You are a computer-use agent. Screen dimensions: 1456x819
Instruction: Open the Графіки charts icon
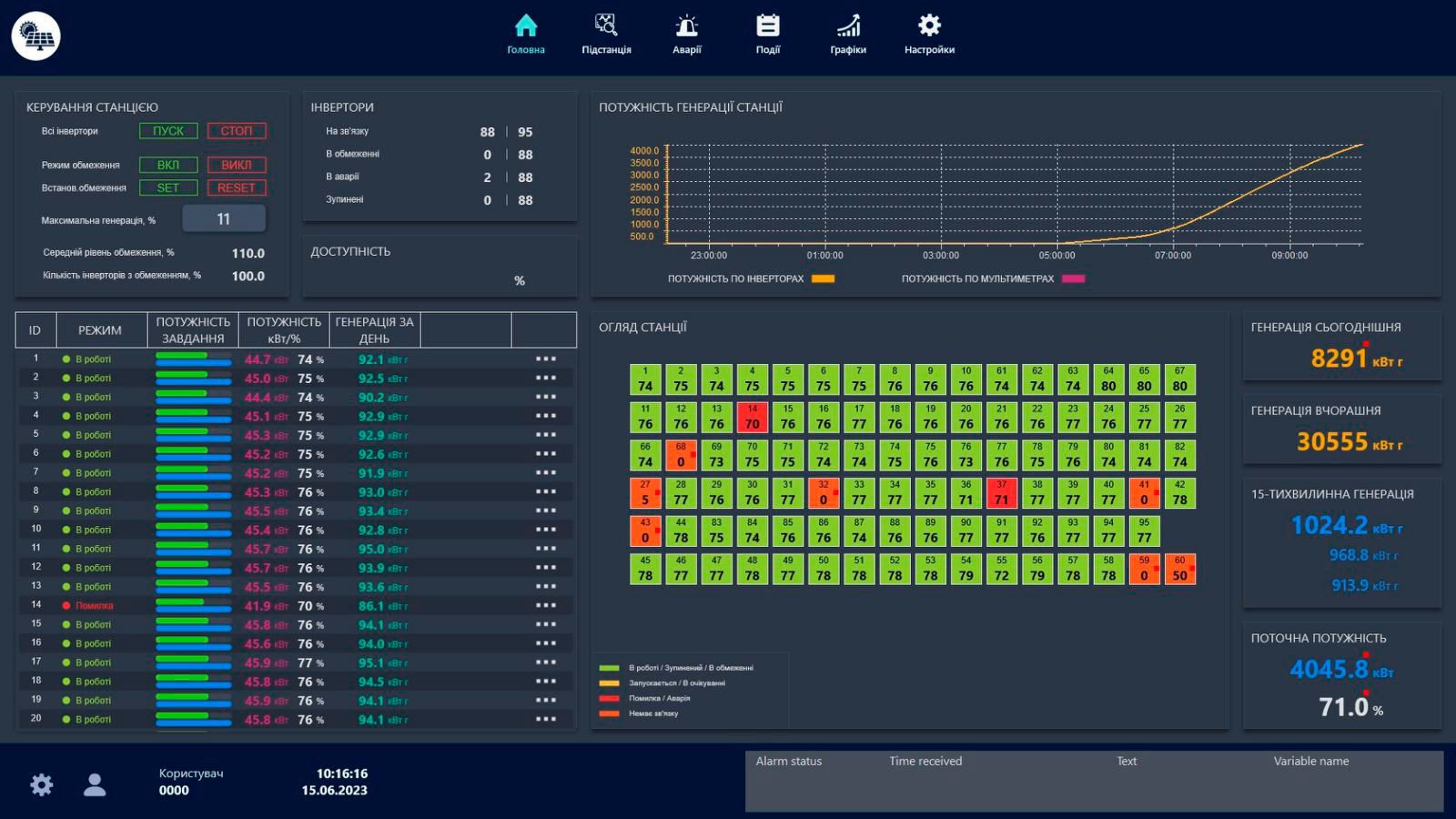pos(848,25)
